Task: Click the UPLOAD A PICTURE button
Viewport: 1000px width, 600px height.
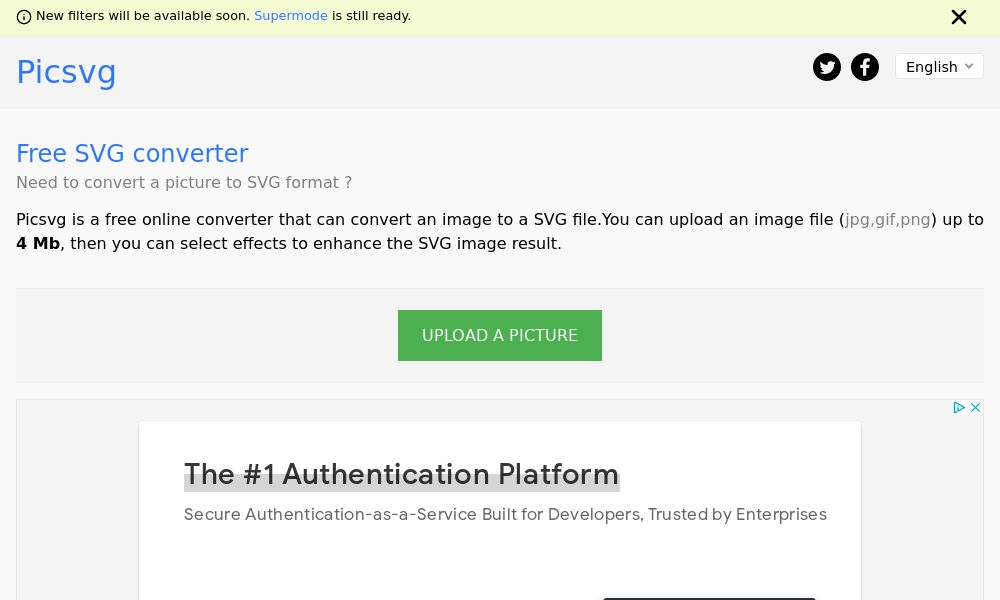Action: click(x=500, y=335)
